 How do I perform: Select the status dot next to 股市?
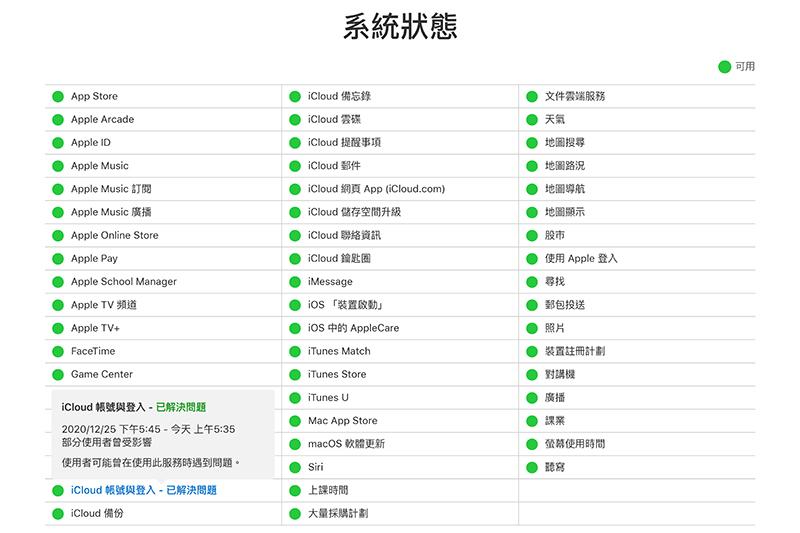[x=531, y=236]
